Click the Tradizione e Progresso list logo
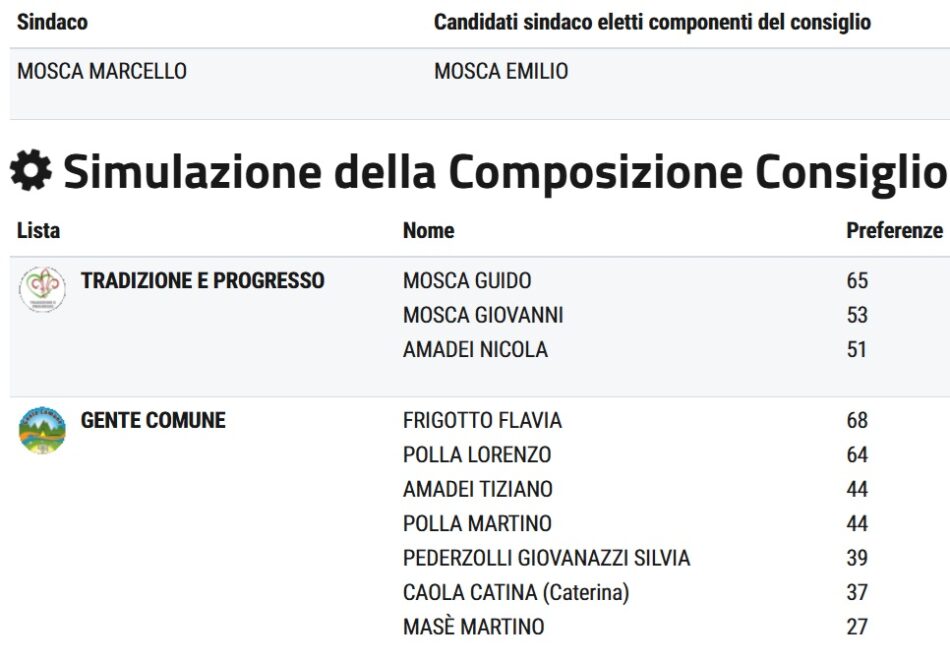The height and width of the screenshot is (661, 950). point(42,289)
